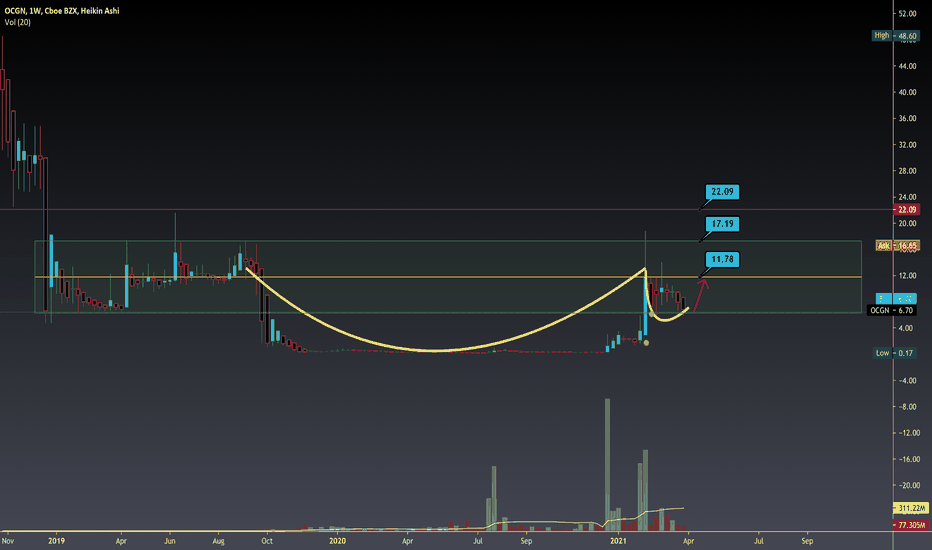Click the 52.00 price scale label
The image size is (932, 550).
[908, 14]
